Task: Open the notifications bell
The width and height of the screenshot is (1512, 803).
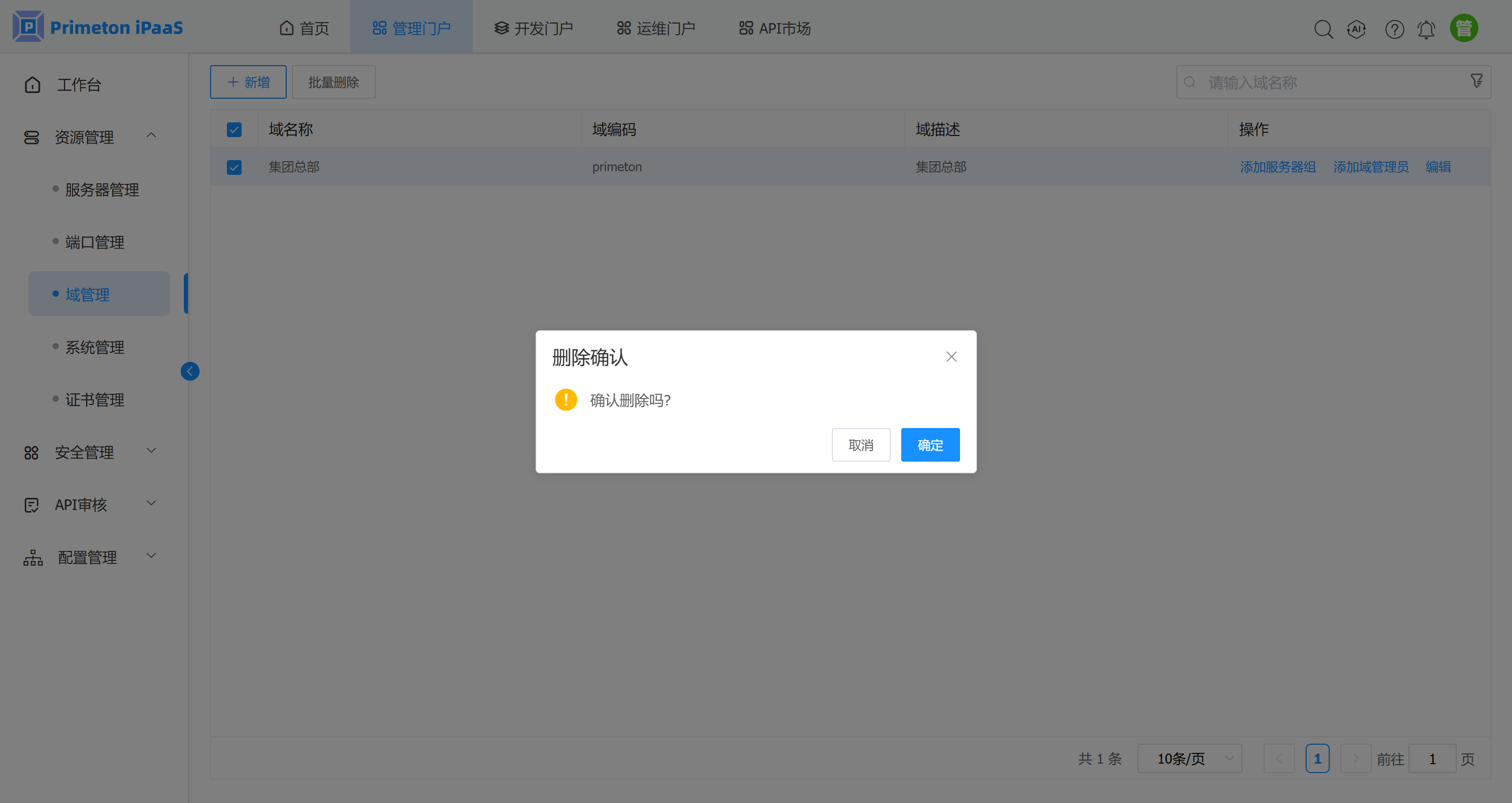Action: (1426, 29)
